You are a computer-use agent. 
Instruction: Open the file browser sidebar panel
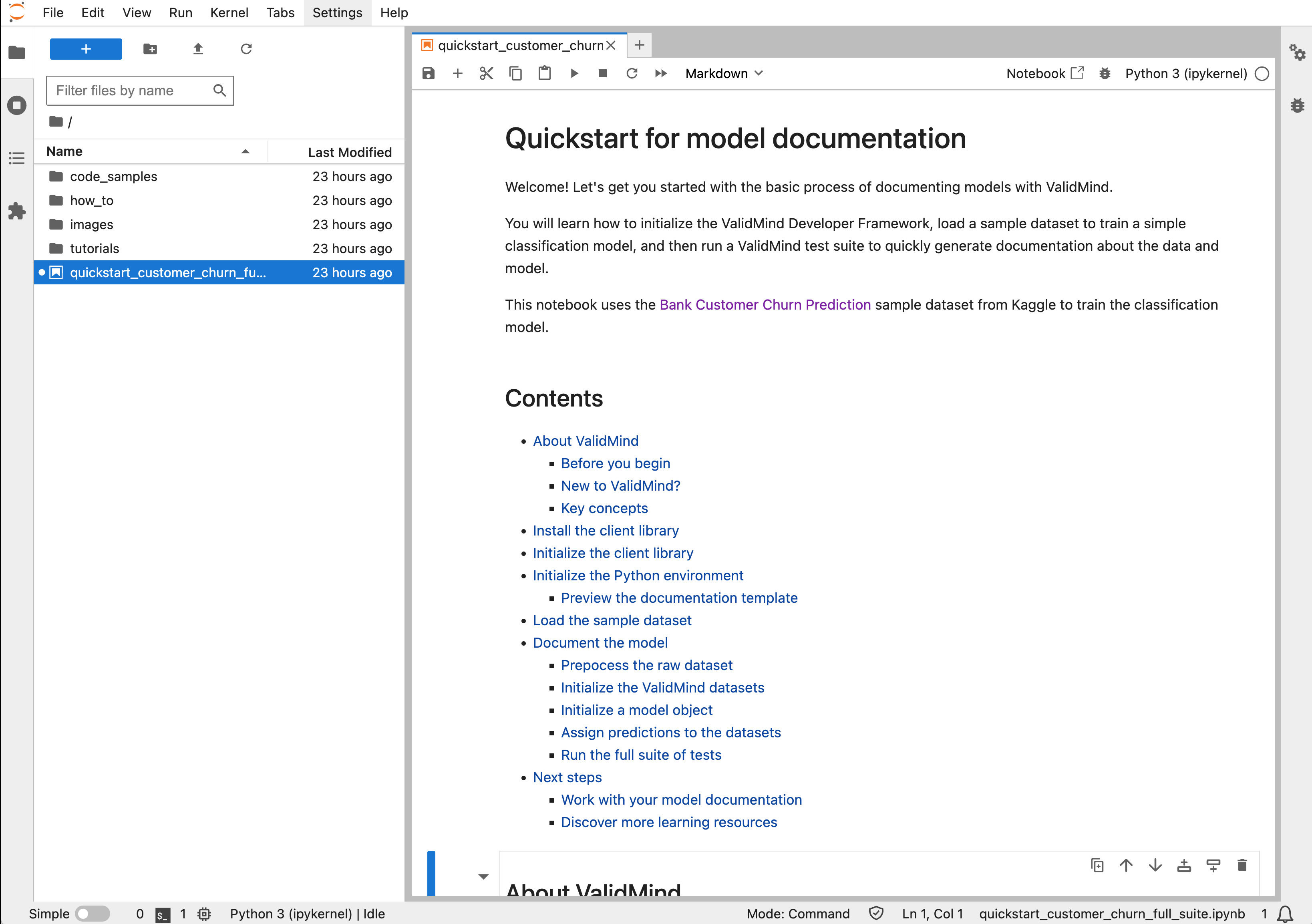click(x=16, y=52)
